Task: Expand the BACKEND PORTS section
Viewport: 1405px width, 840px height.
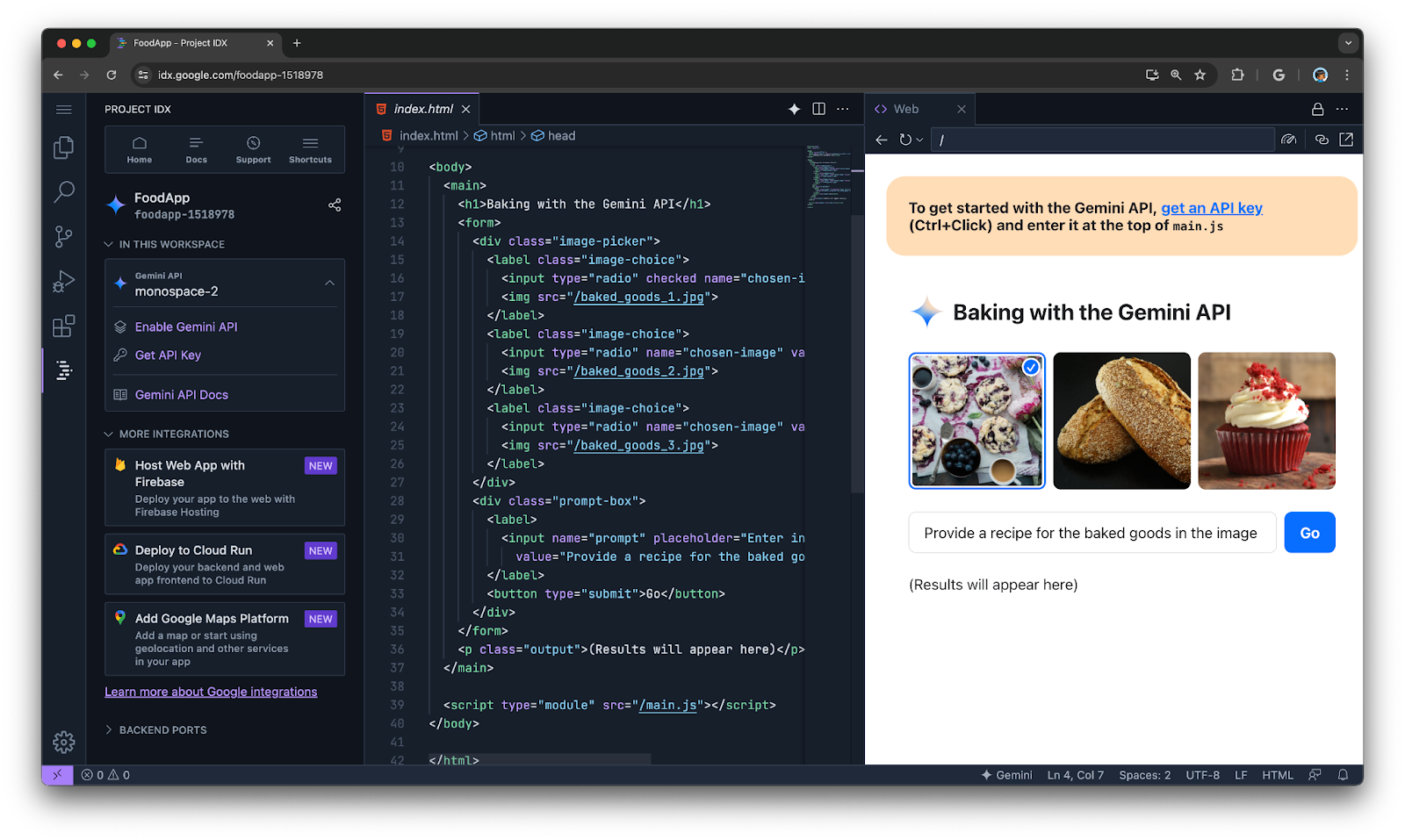Action: coord(156,730)
